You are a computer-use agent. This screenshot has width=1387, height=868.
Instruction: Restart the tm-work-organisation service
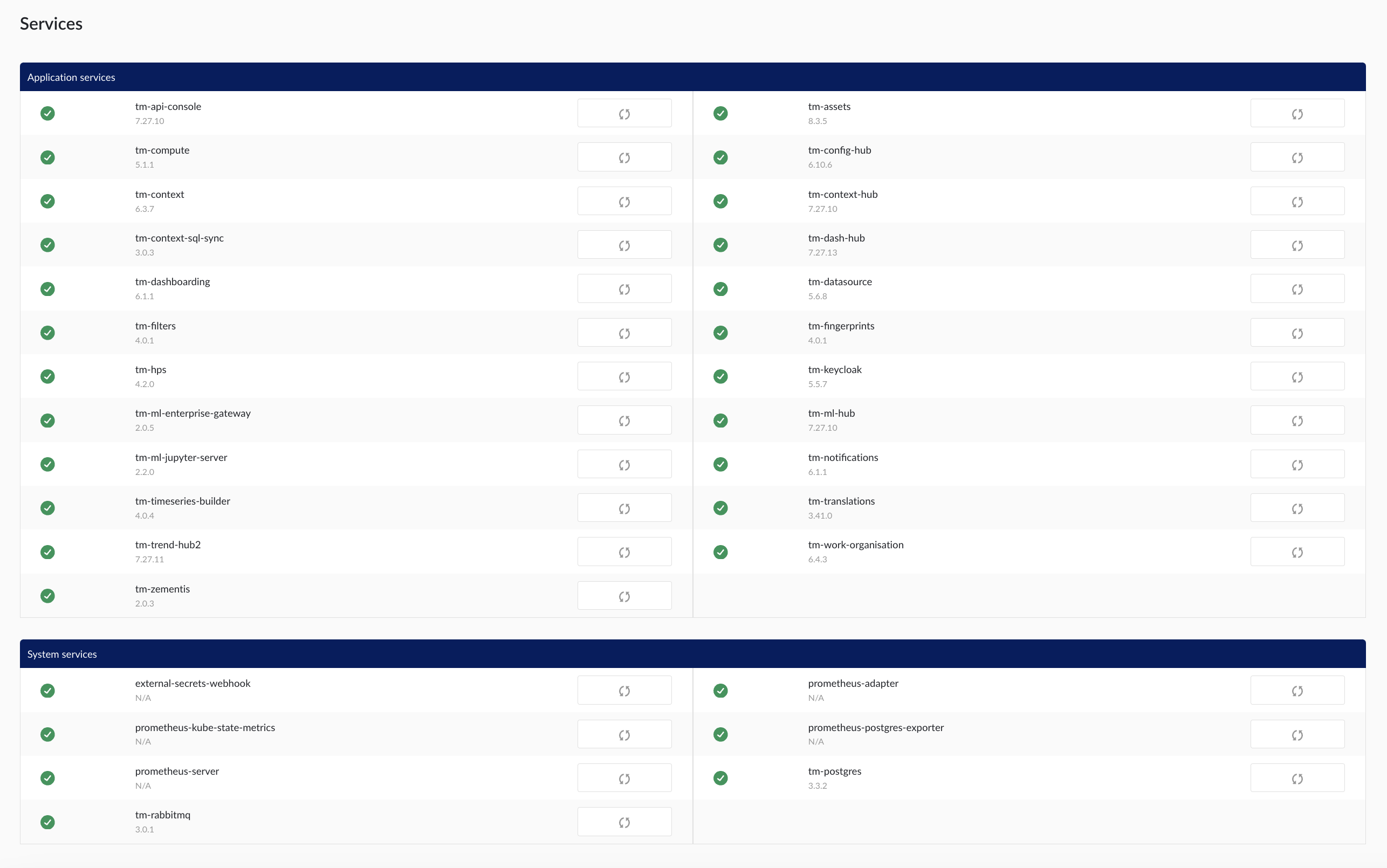click(1297, 551)
